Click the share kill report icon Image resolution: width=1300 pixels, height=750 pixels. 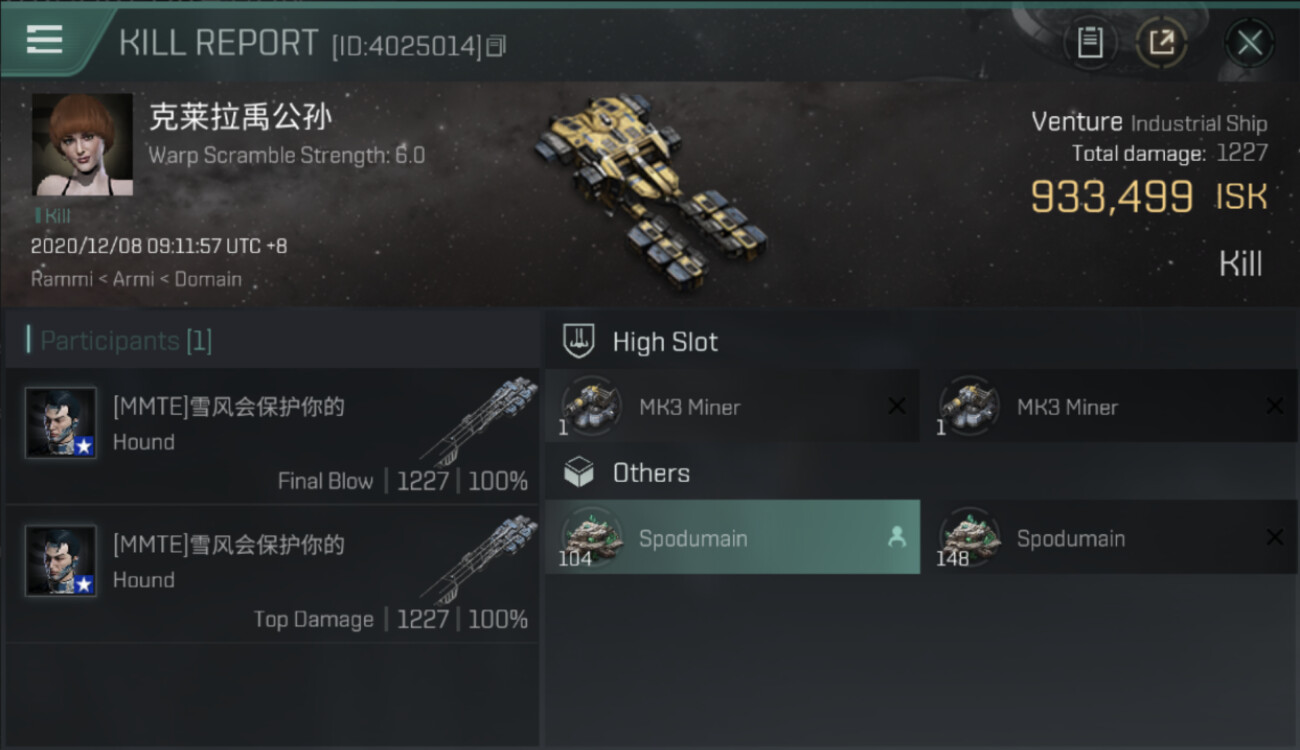(1161, 42)
